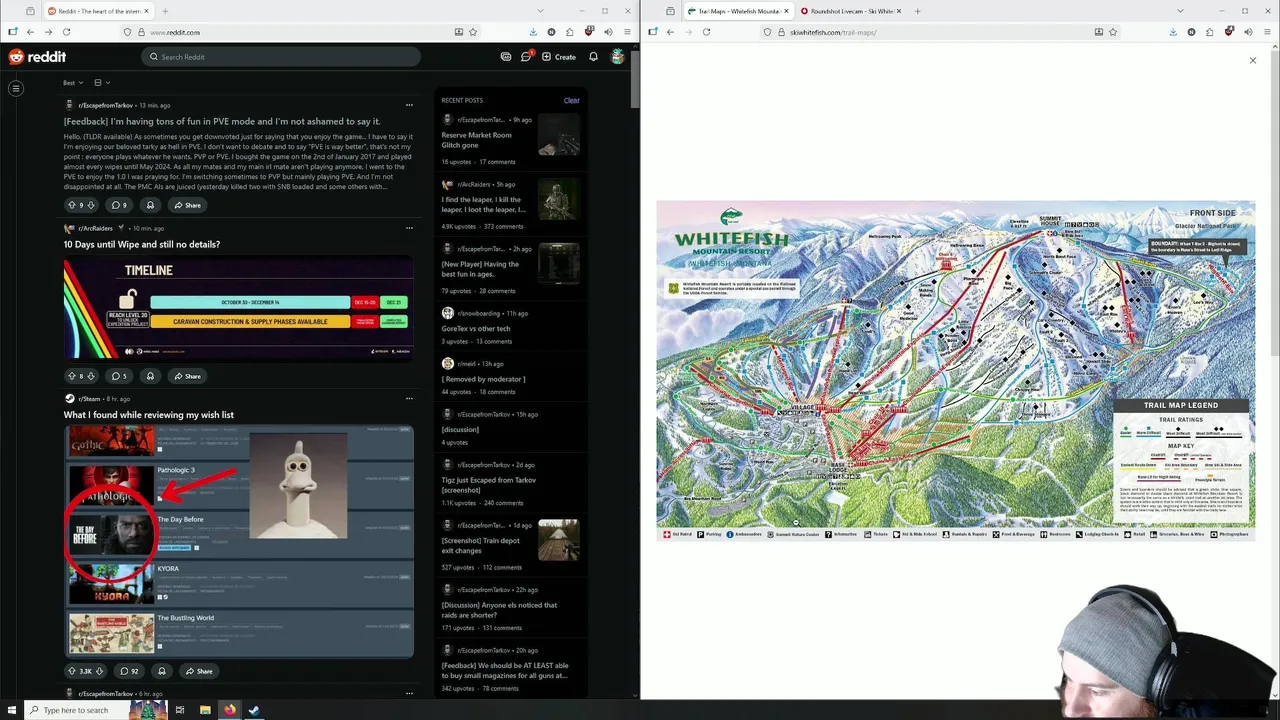This screenshot has width=1280, height=720.
Task: Open new tab in Whitefish window
Action: (918, 11)
